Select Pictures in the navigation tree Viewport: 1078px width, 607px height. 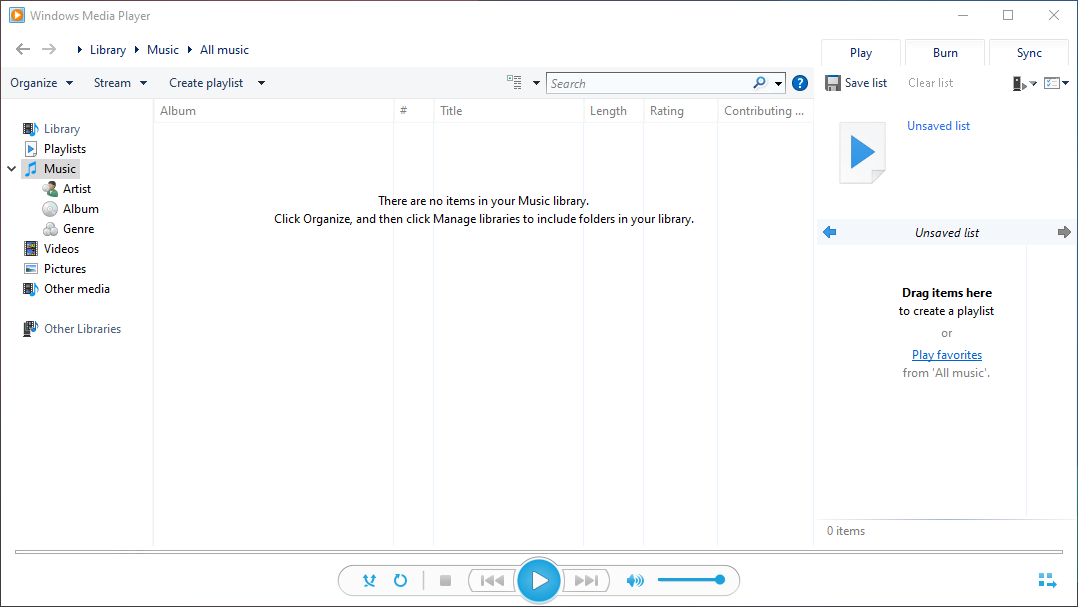click(55, 268)
